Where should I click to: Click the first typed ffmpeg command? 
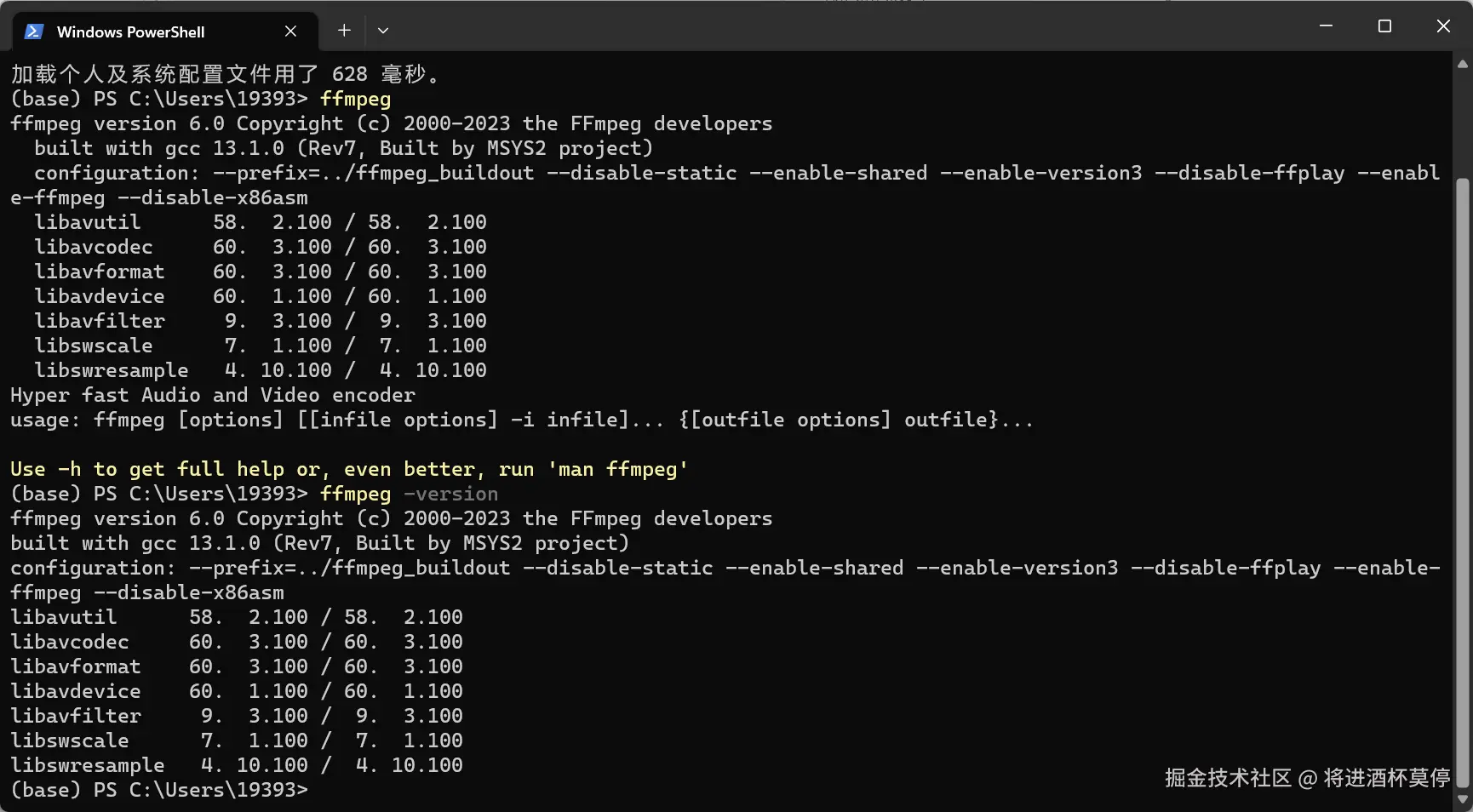click(355, 99)
